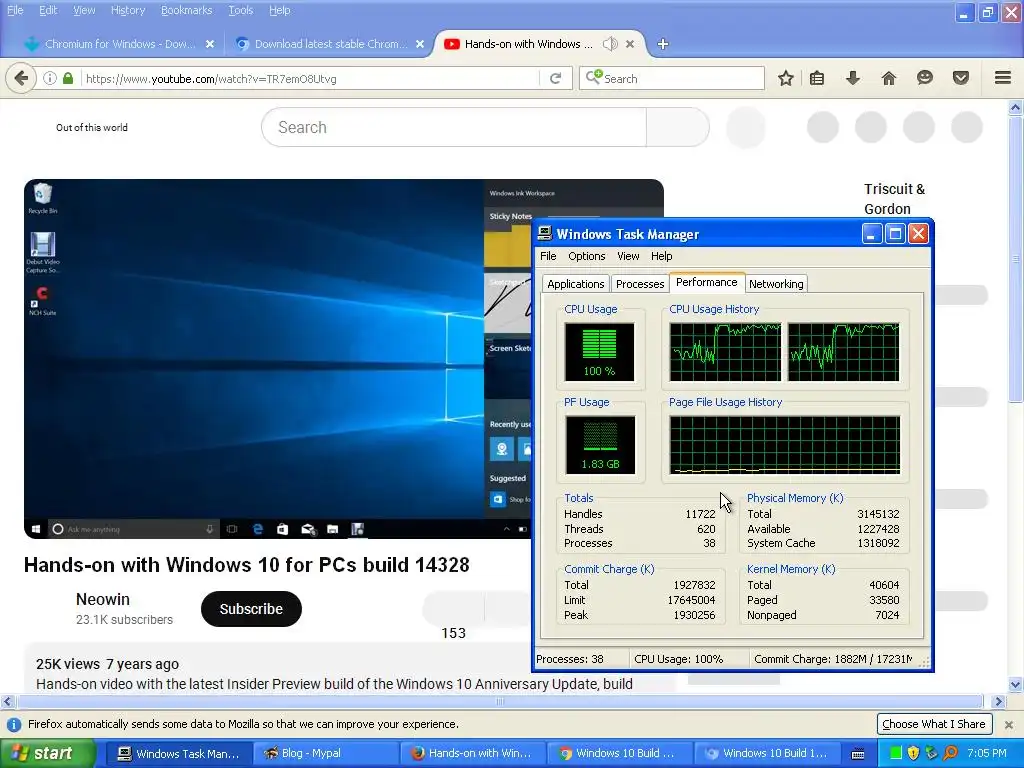Dismiss the Firefox data notification bar
Screen dimensions: 1024x768
click(x=1009, y=724)
